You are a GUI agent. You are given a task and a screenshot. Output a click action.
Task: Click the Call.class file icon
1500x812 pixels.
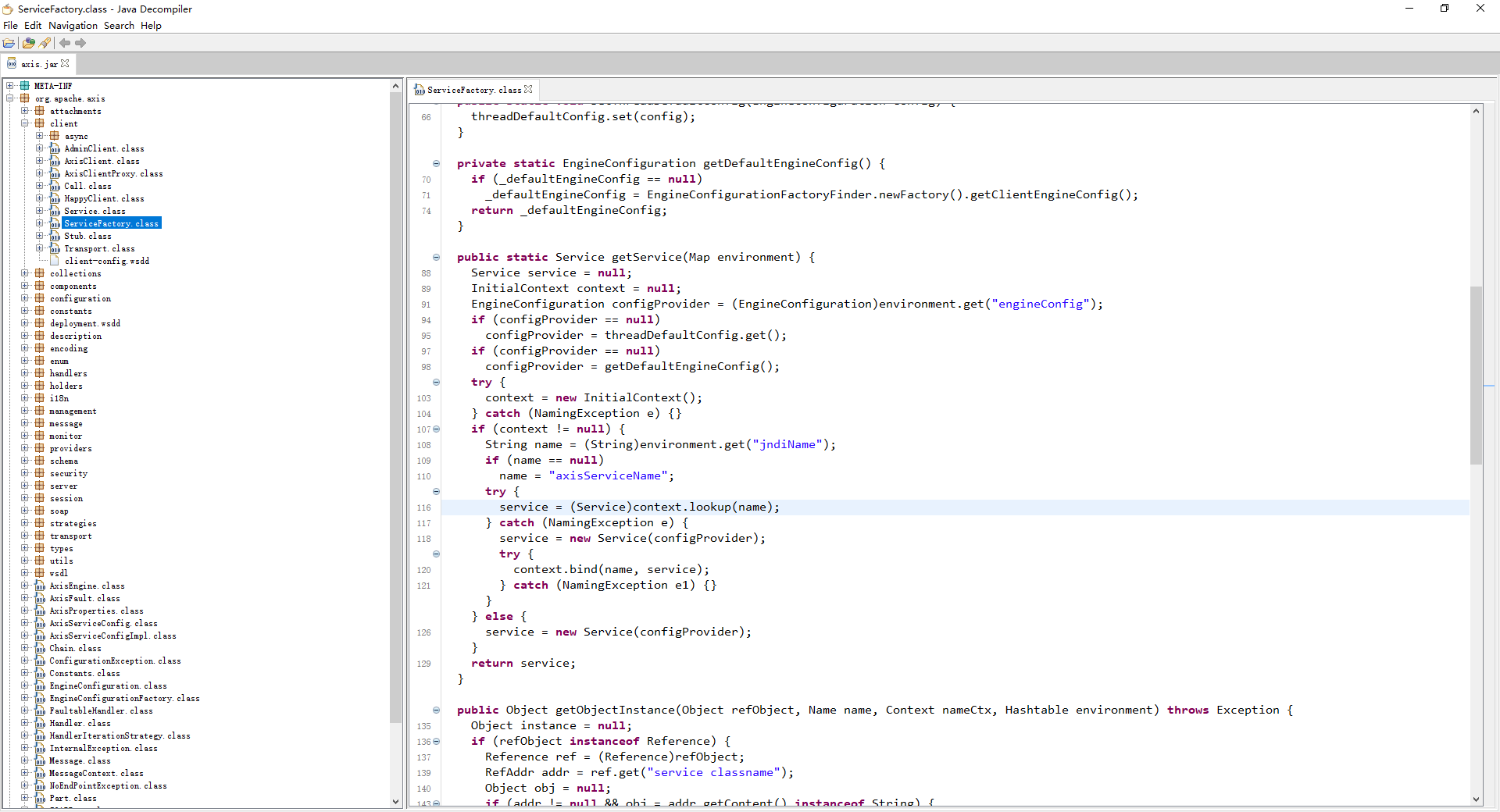click(55, 186)
